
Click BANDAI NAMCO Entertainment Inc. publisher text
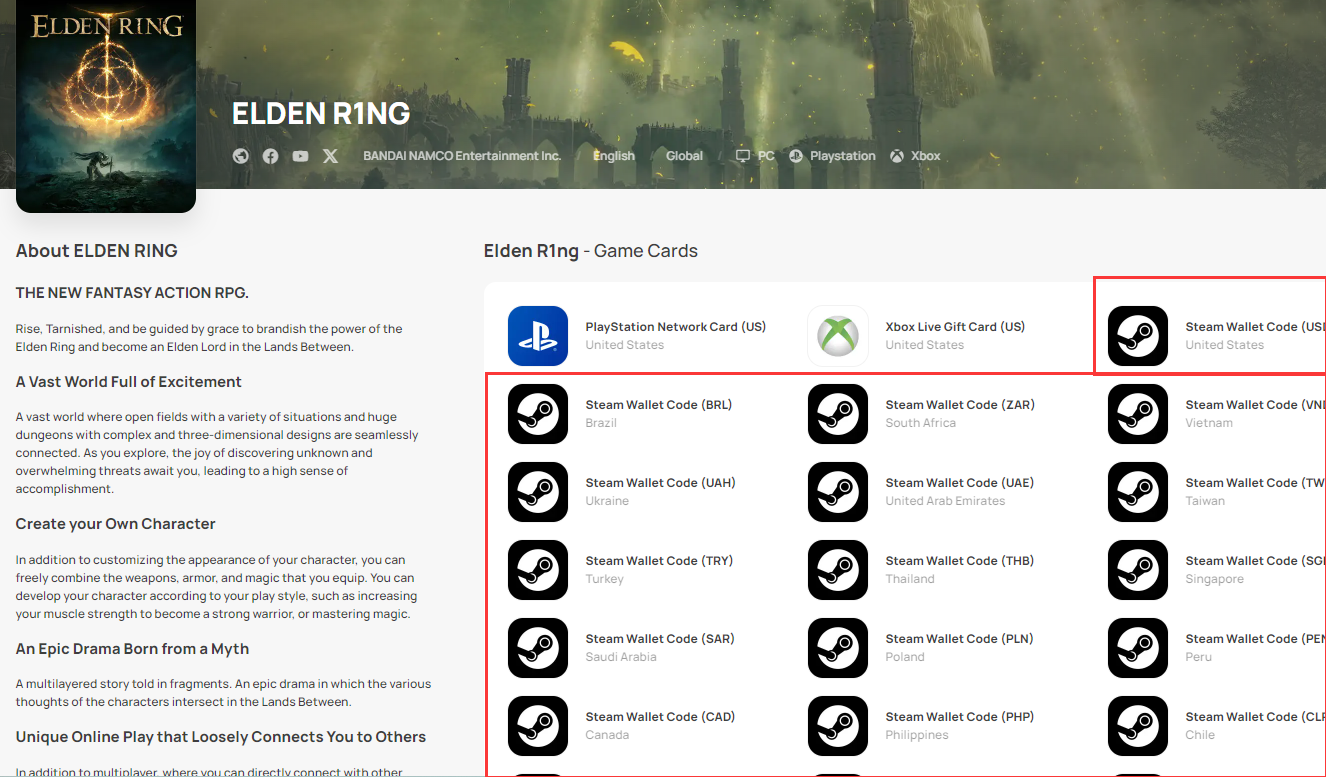click(x=462, y=156)
